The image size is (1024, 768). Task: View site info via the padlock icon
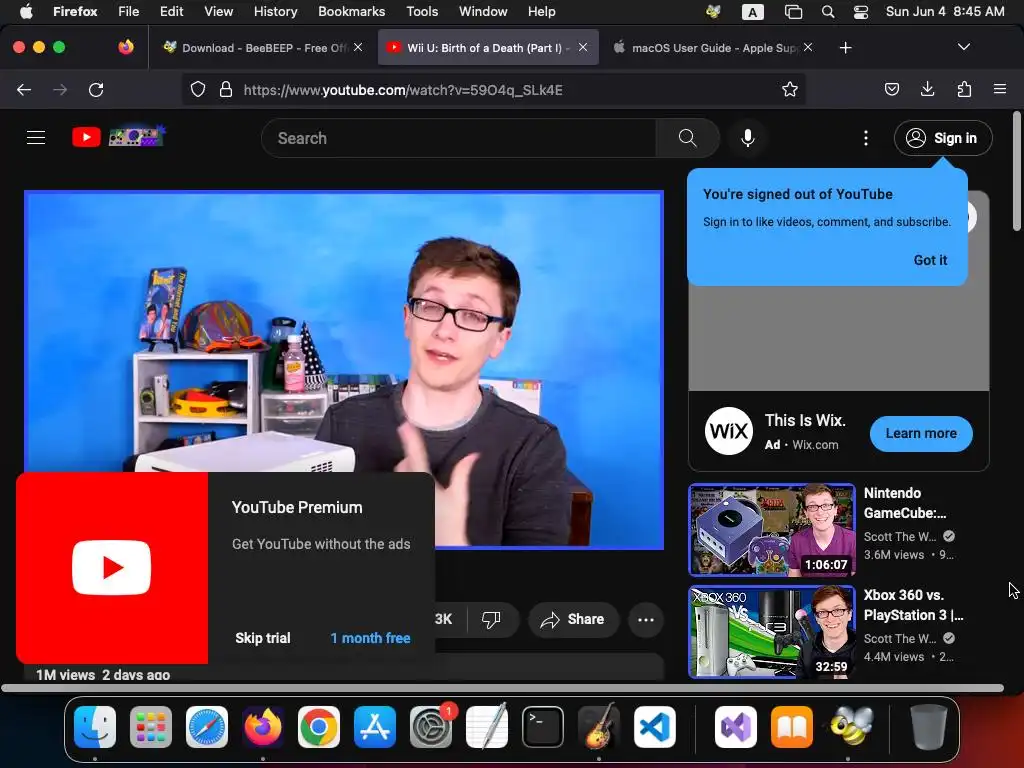tap(226, 89)
